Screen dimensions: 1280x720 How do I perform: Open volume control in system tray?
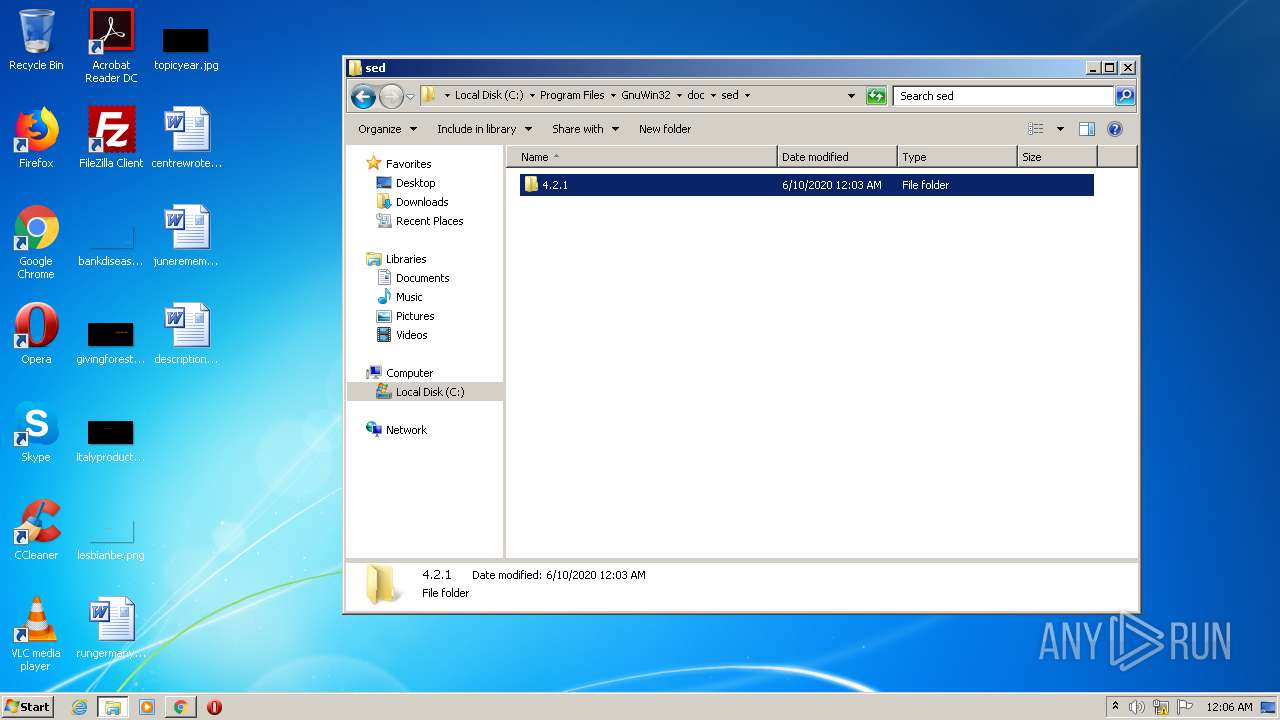pyautogui.click(x=1137, y=707)
